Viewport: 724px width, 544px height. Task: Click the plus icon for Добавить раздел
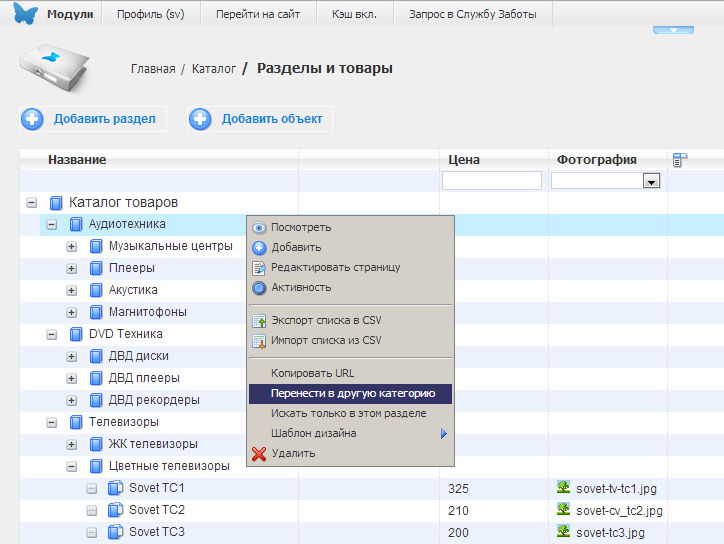33,119
